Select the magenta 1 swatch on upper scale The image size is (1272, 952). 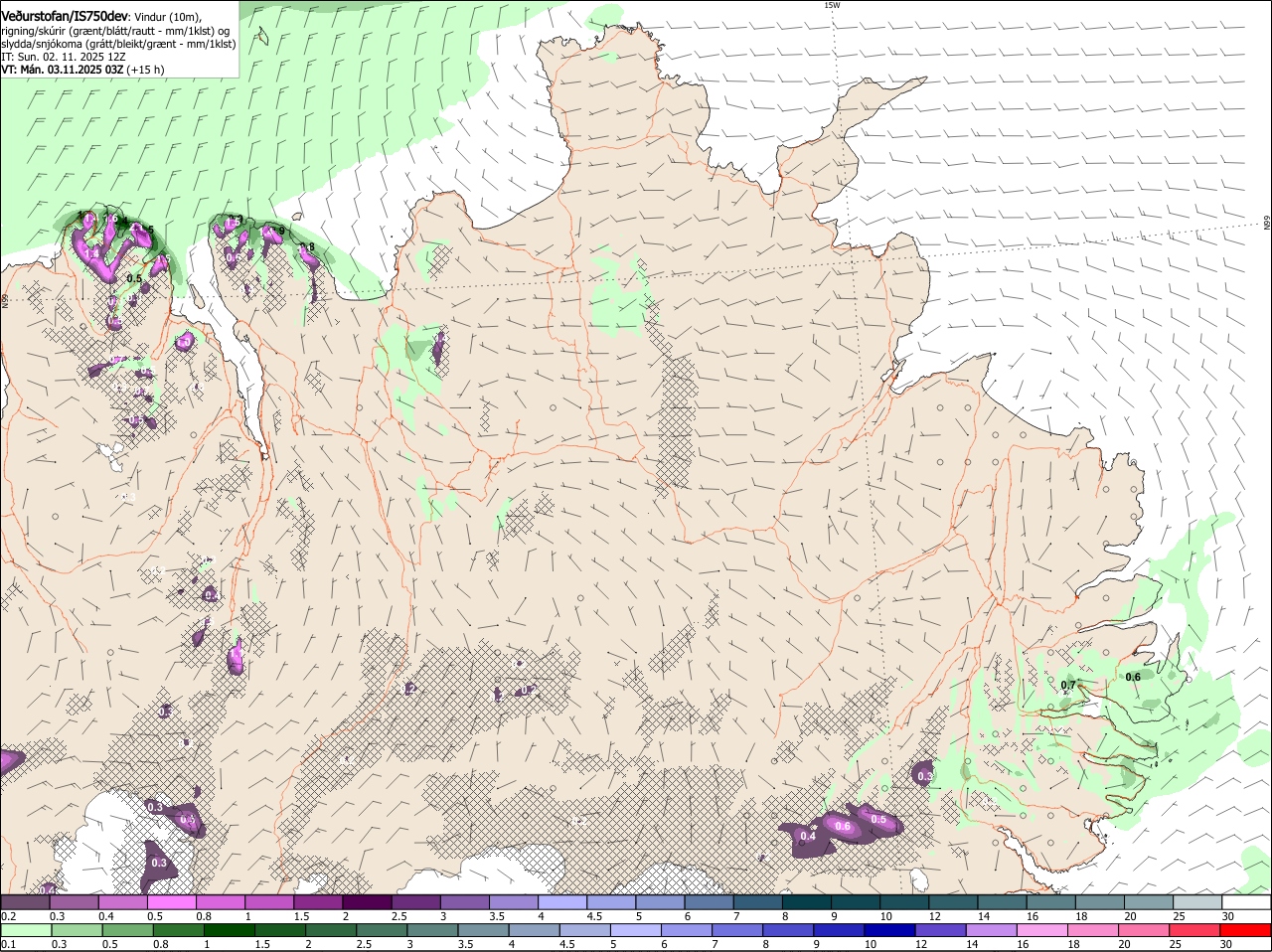tap(268, 902)
